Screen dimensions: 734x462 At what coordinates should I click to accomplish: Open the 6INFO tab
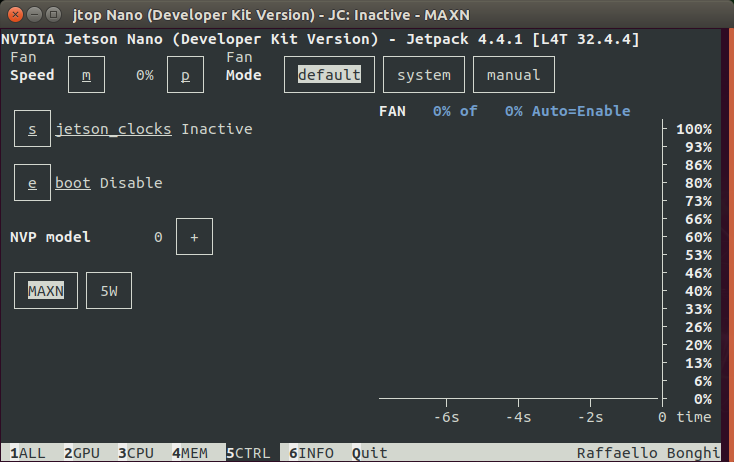[x=311, y=453]
